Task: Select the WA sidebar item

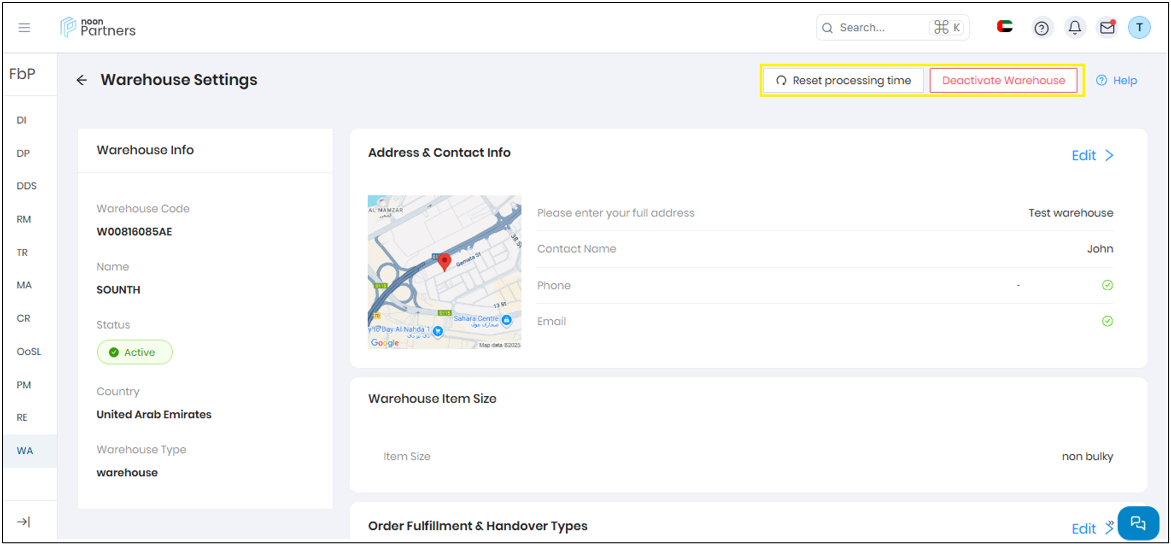Action: click(x=25, y=451)
